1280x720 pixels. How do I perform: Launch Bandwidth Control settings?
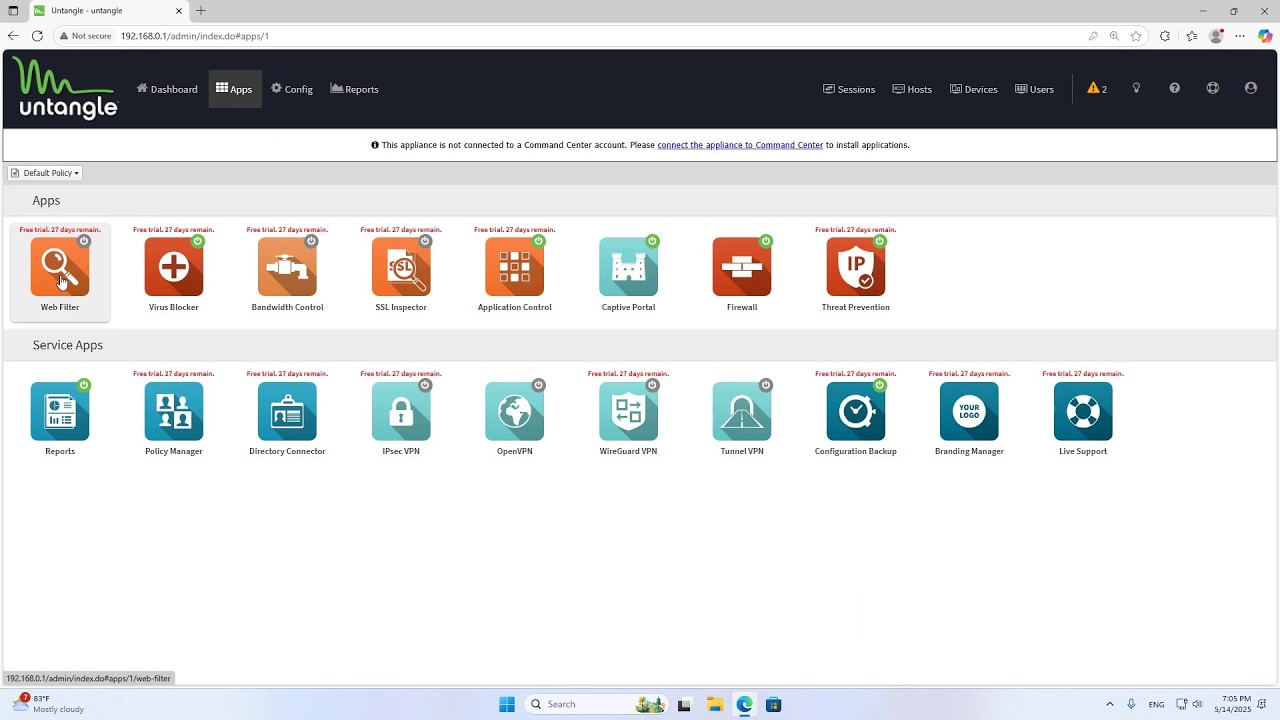tap(287, 267)
